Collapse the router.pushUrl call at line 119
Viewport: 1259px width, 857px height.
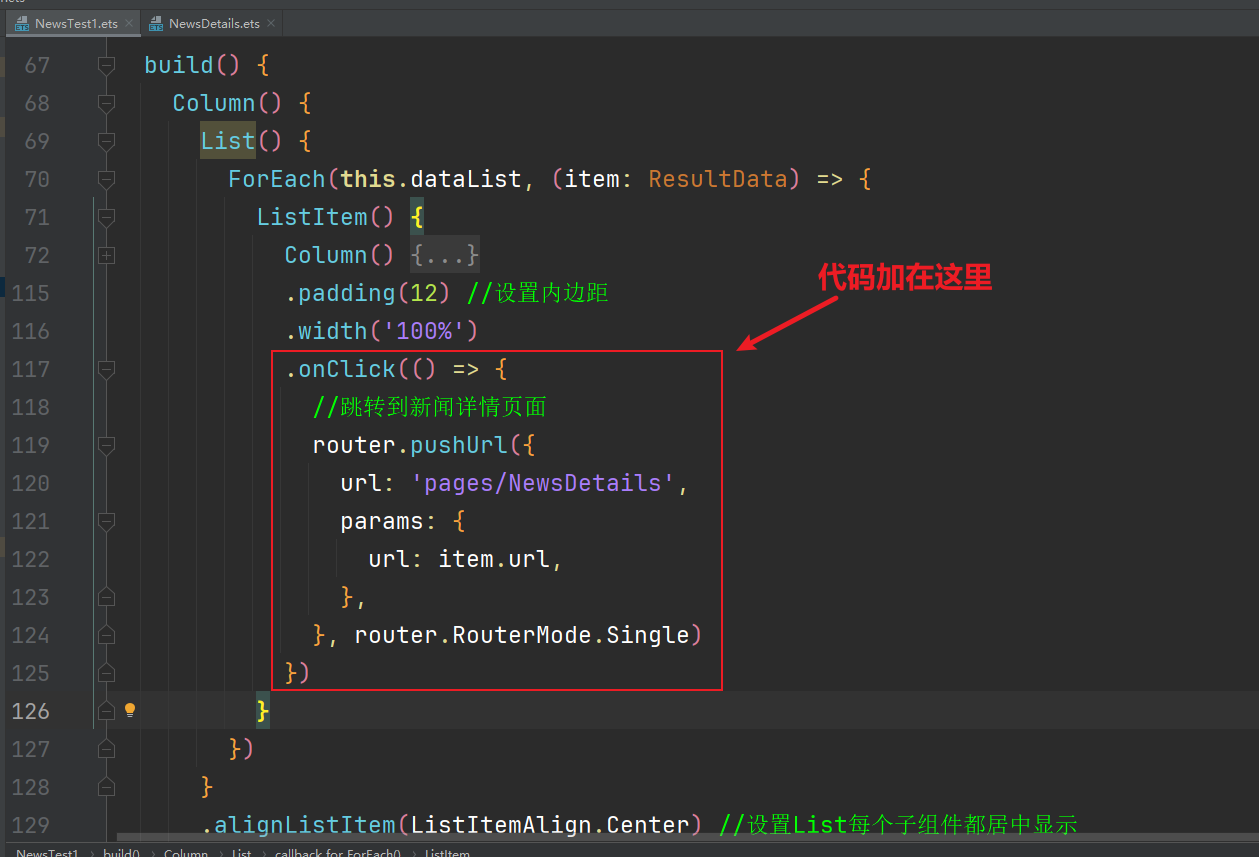(106, 445)
